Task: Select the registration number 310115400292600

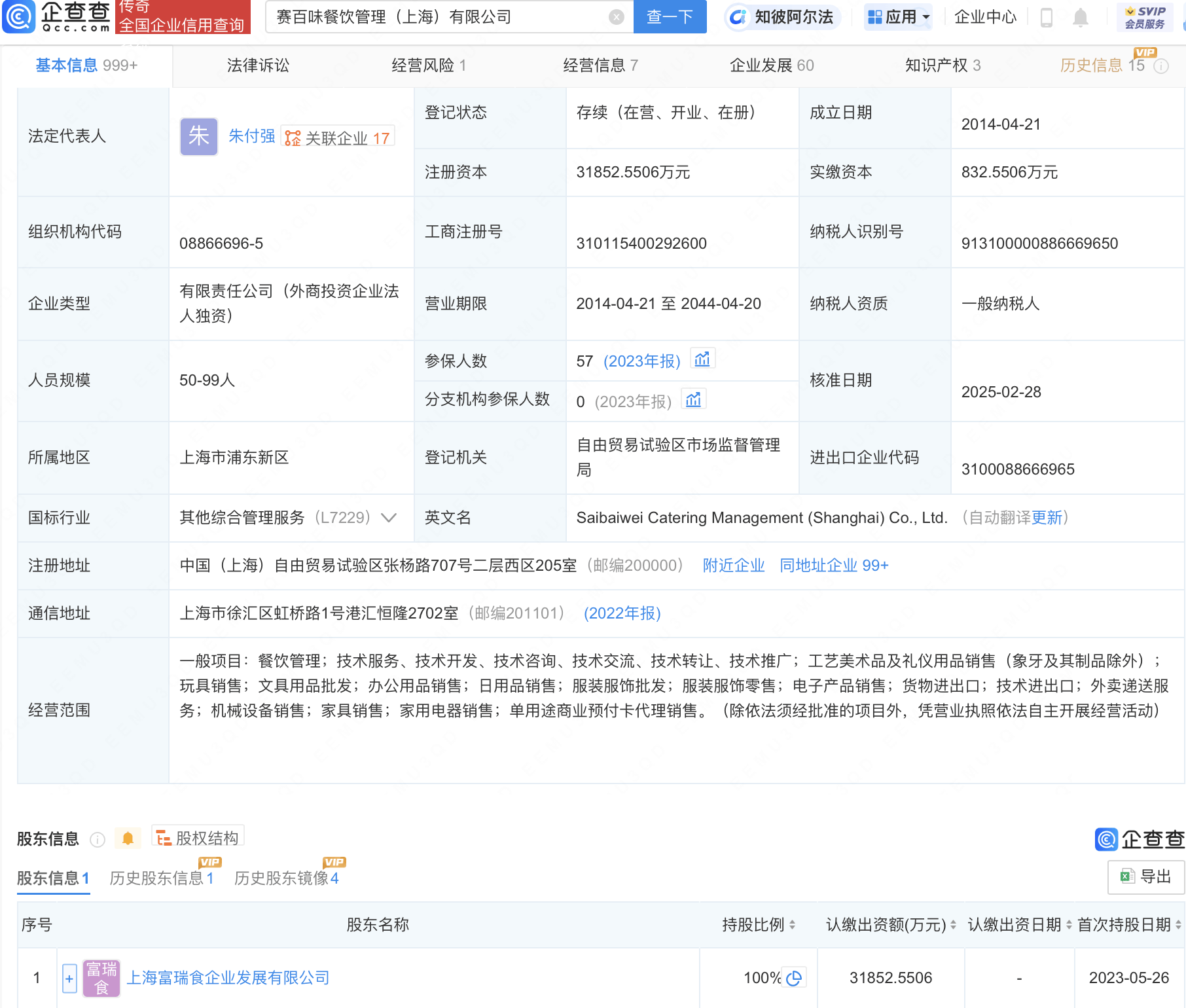Action: (641, 243)
